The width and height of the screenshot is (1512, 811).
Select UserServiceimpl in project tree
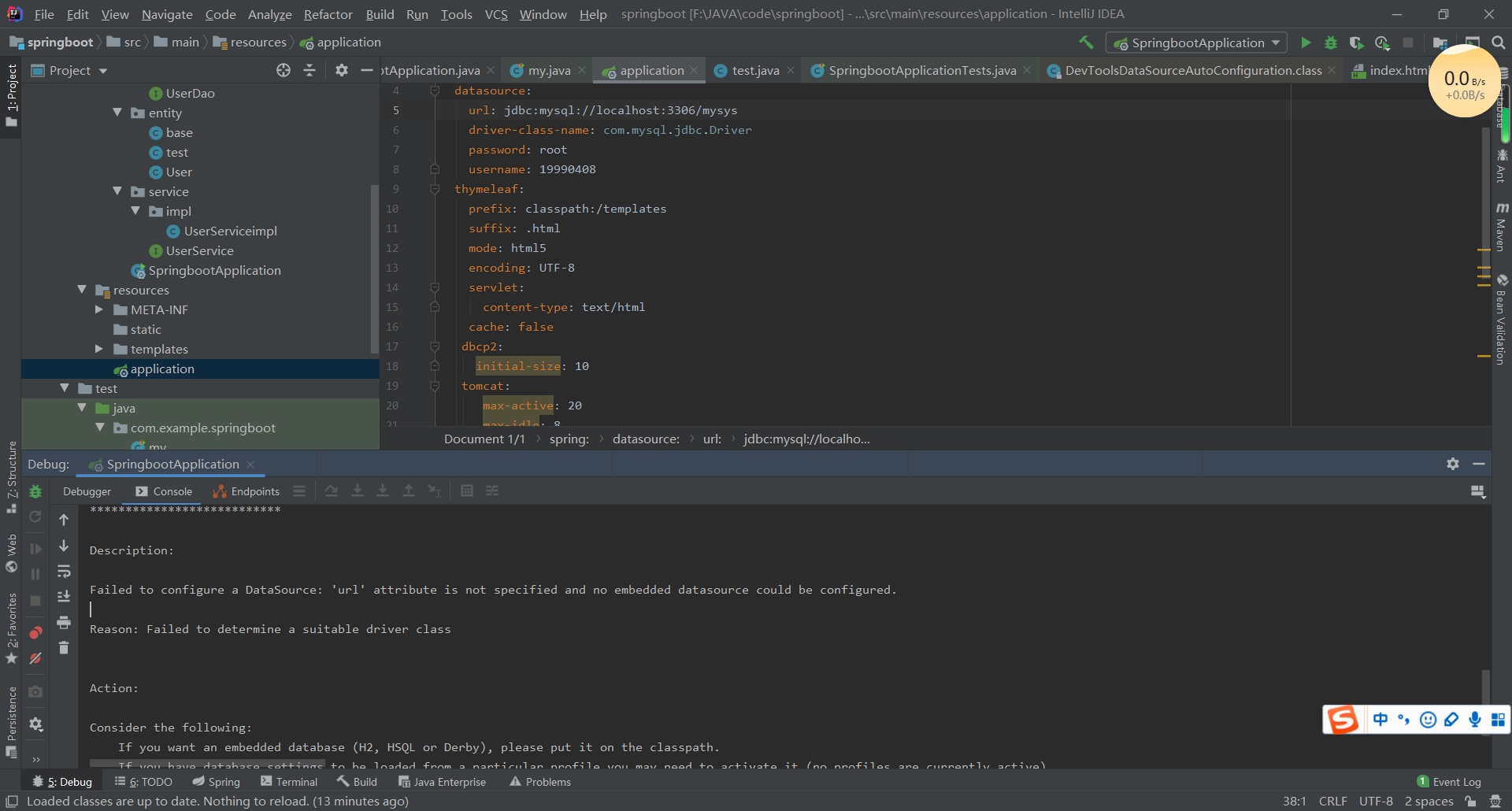(x=230, y=231)
